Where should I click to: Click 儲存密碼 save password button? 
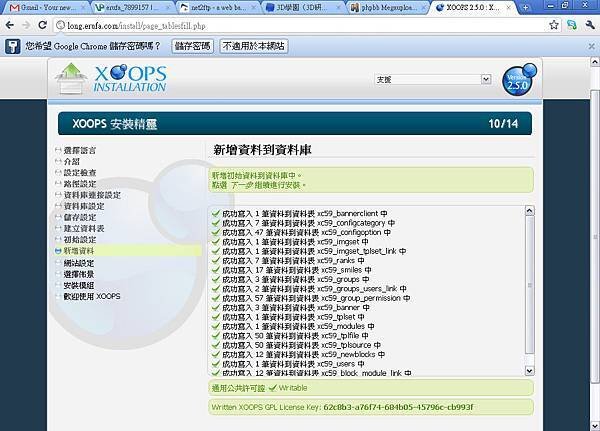tap(192, 46)
